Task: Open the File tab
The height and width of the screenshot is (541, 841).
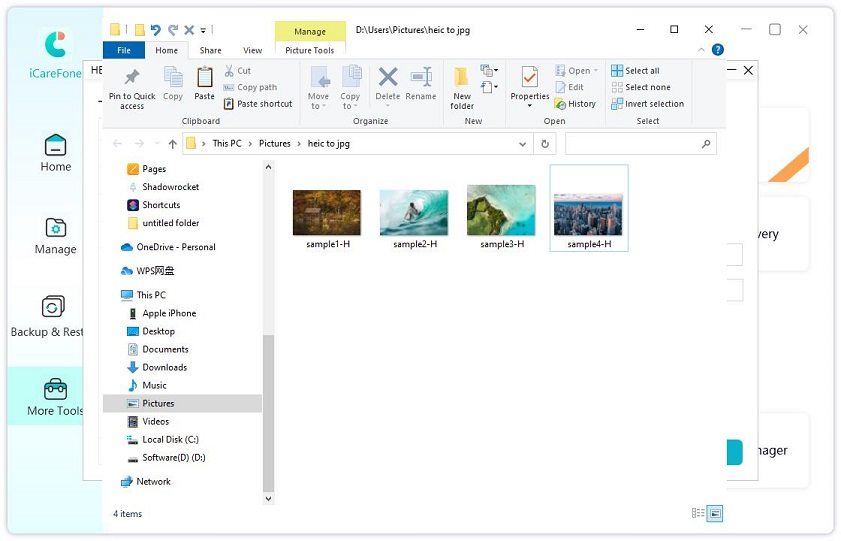Action: coord(124,50)
